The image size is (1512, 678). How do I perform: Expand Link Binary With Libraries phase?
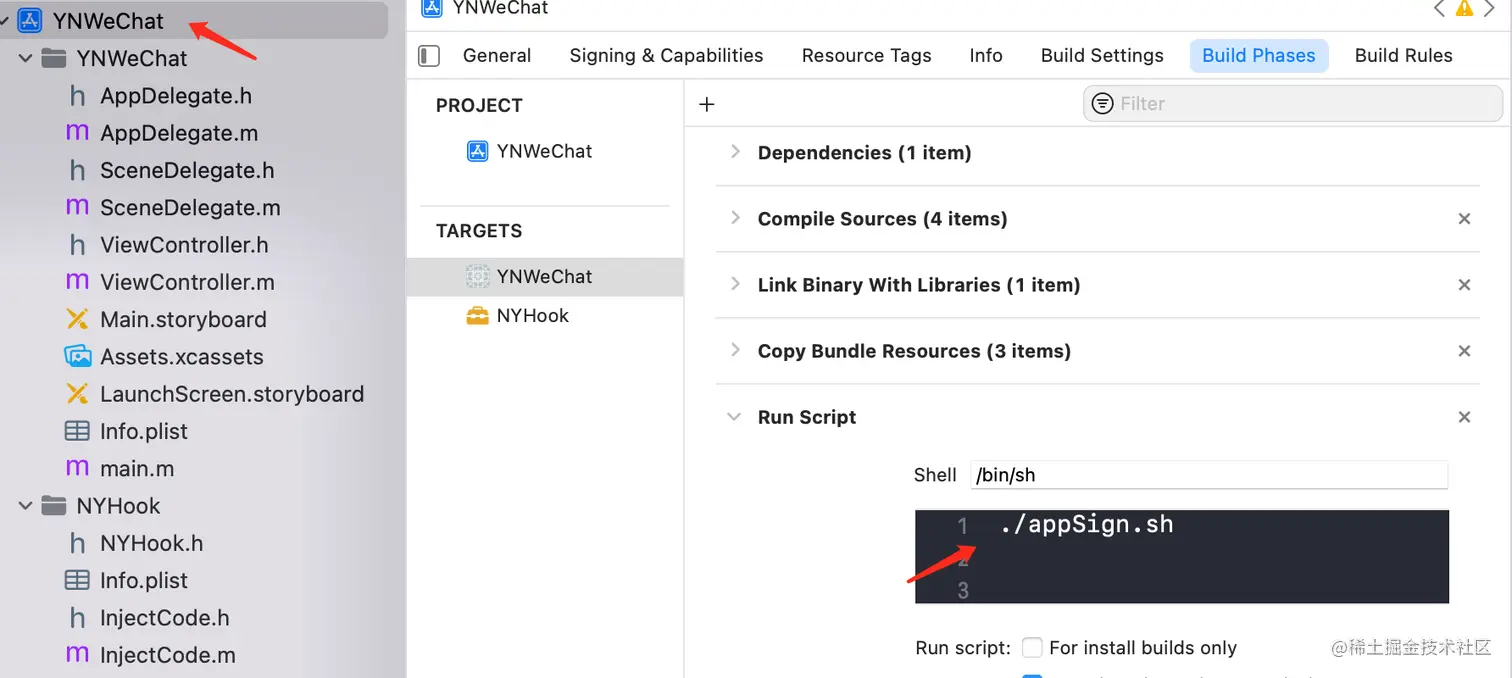pos(735,284)
